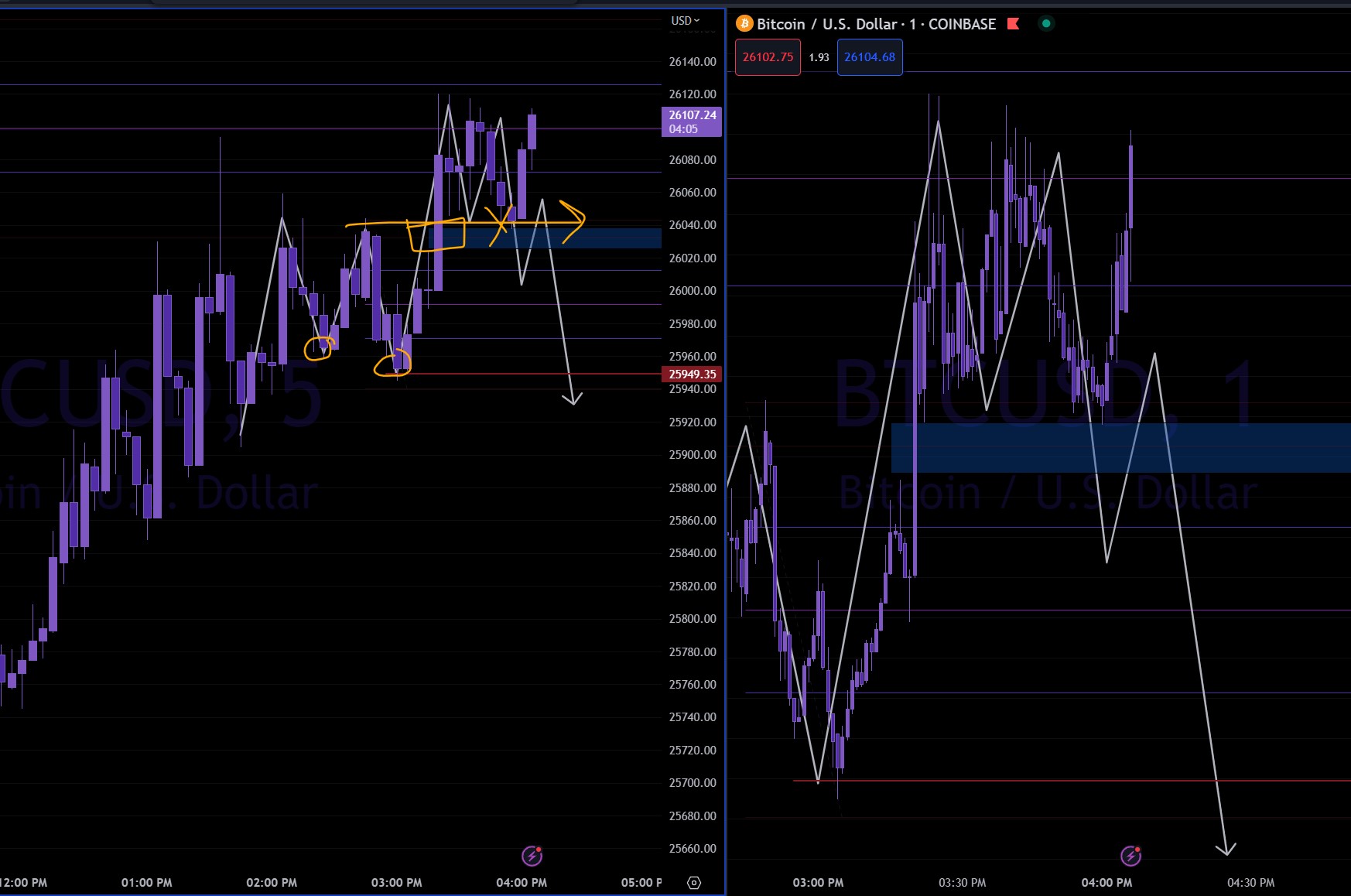Viewport: 1351px width, 896px height.
Task: Click the orange Bitcoin symbol logo
Action: [744, 24]
